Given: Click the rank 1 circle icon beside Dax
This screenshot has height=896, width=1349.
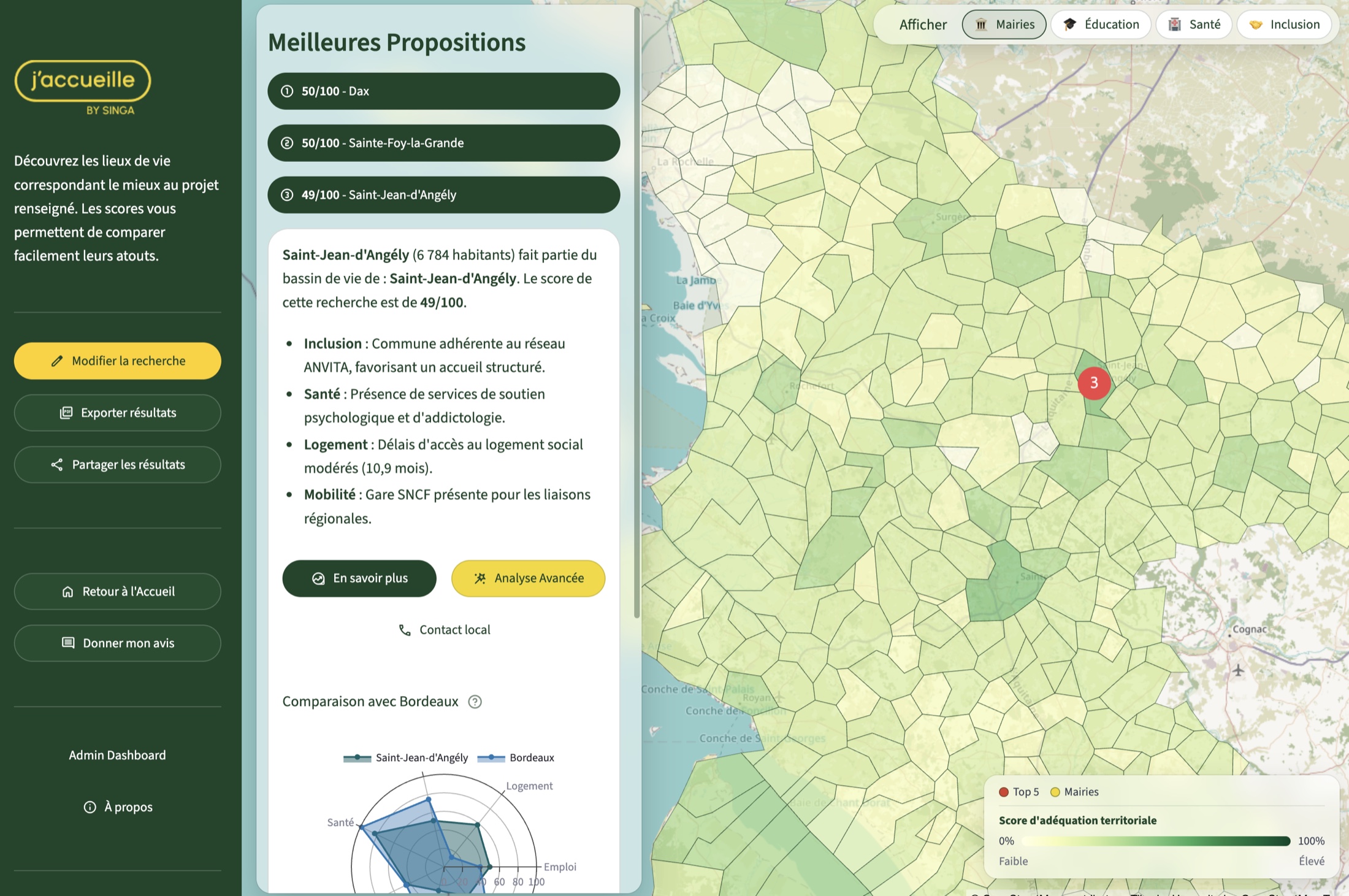Looking at the screenshot, I should tap(286, 91).
